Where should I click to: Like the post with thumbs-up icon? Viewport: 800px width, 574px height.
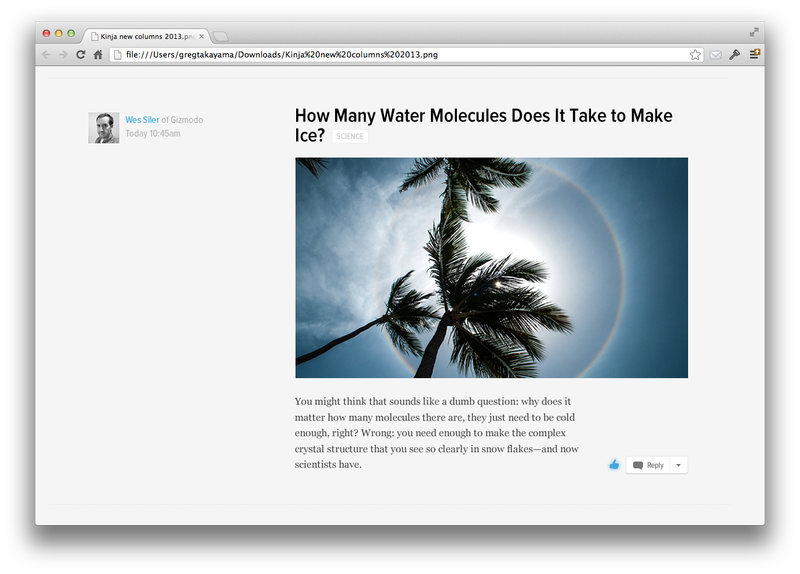614,464
